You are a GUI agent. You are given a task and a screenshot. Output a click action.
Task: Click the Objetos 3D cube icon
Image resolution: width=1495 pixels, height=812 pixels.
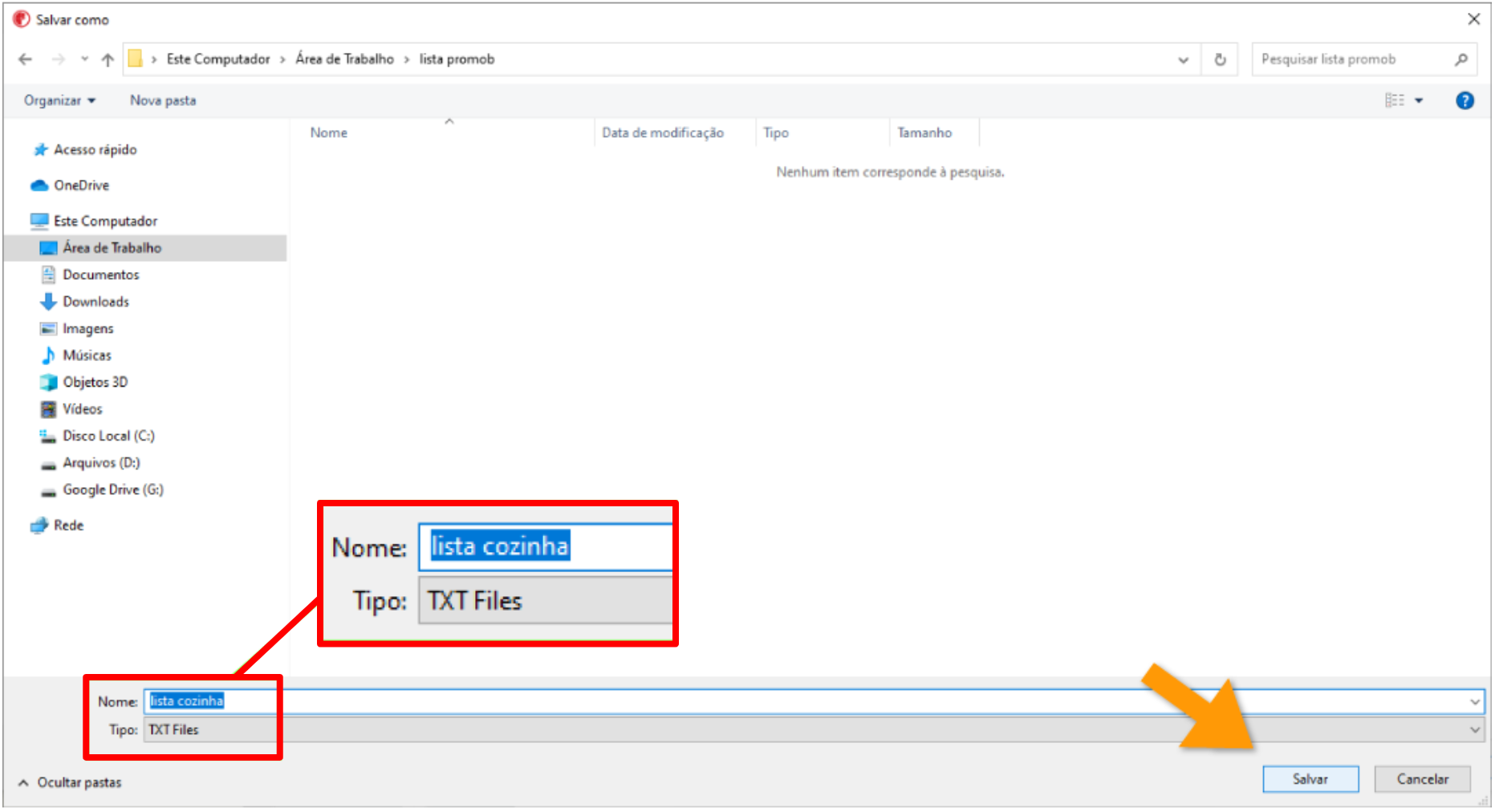pyautogui.click(x=49, y=382)
